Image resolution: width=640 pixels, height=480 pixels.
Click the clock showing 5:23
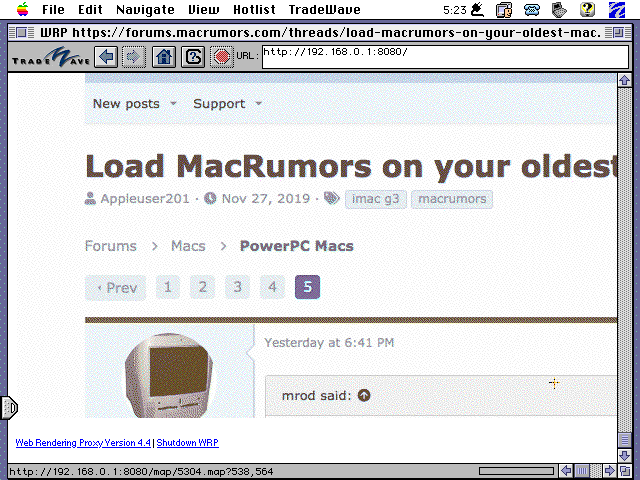tap(455, 10)
